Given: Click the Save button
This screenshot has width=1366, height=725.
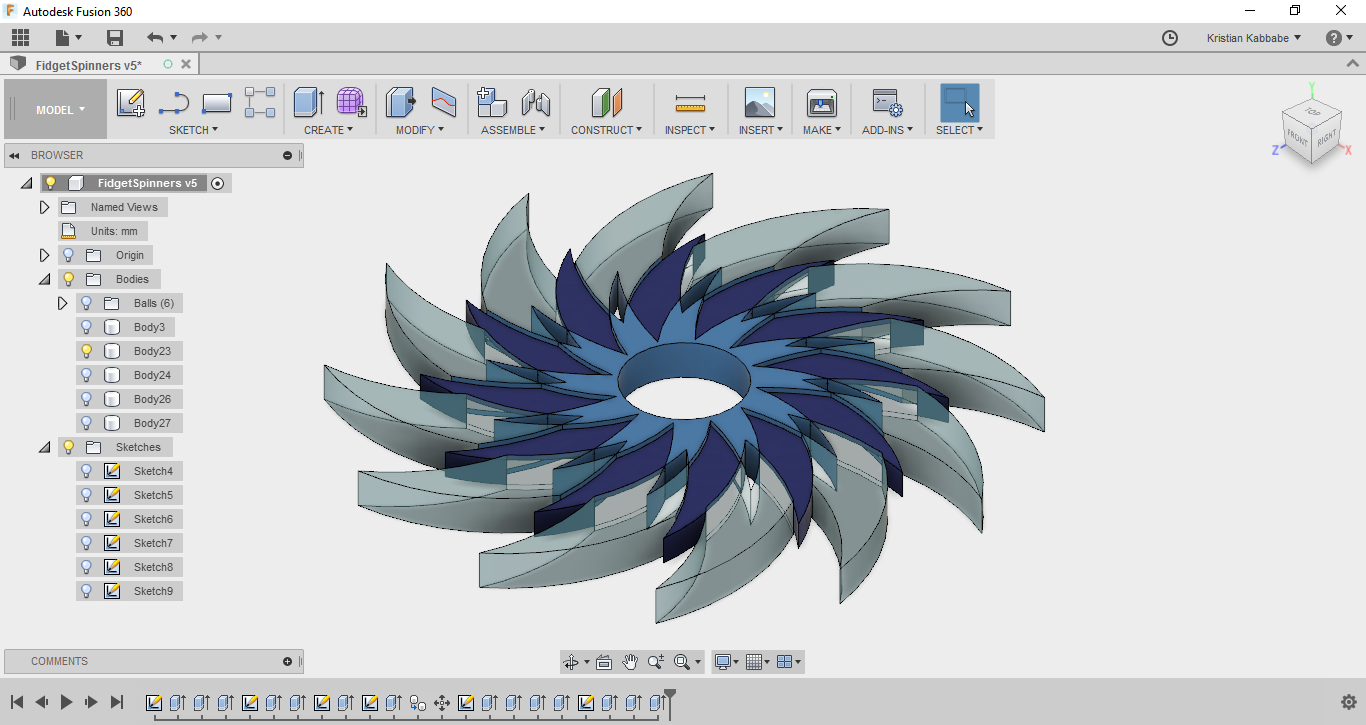Looking at the screenshot, I should [x=114, y=37].
